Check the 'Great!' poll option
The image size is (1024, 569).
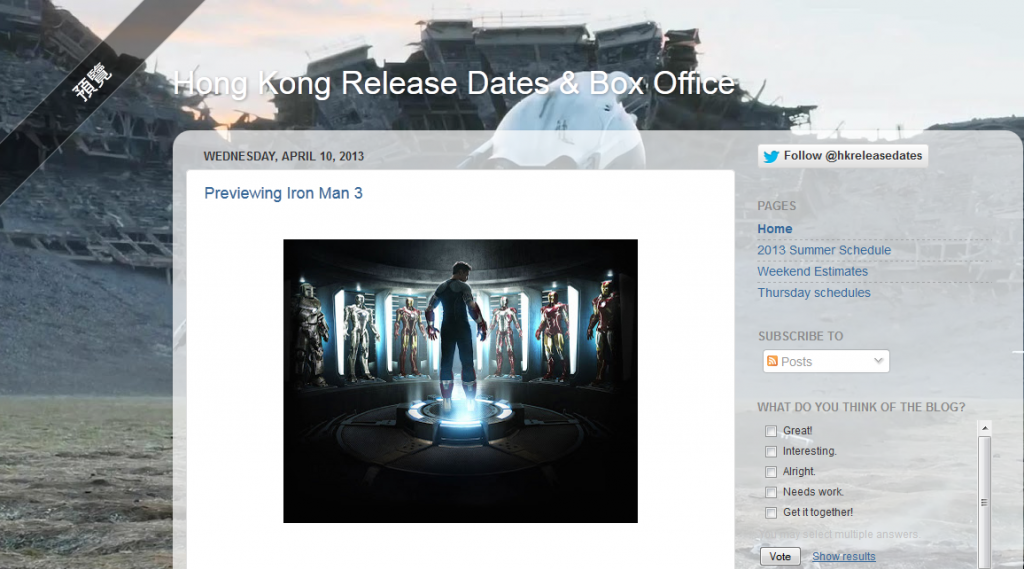click(771, 431)
